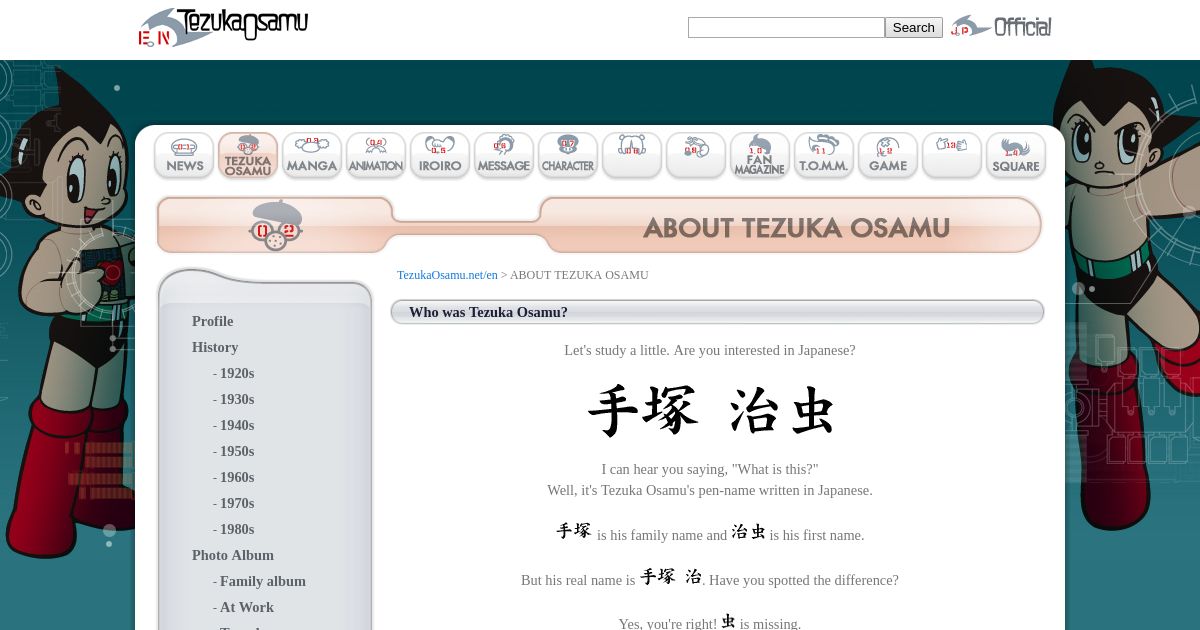Open History in the sidebar
1200x630 pixels.
click(x=215, y=347)
